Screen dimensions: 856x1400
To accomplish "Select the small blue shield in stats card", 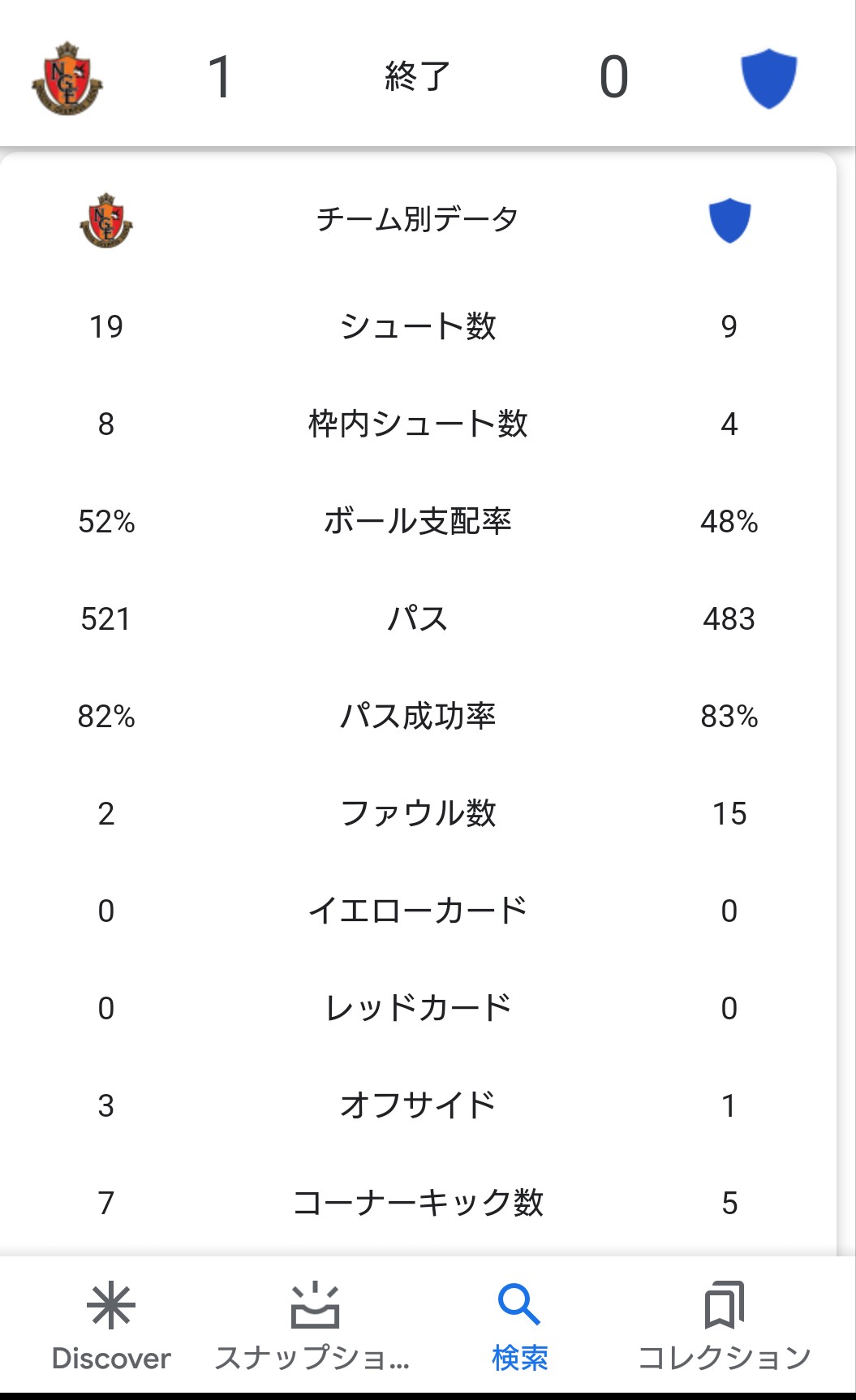I will tap(729, 220).
